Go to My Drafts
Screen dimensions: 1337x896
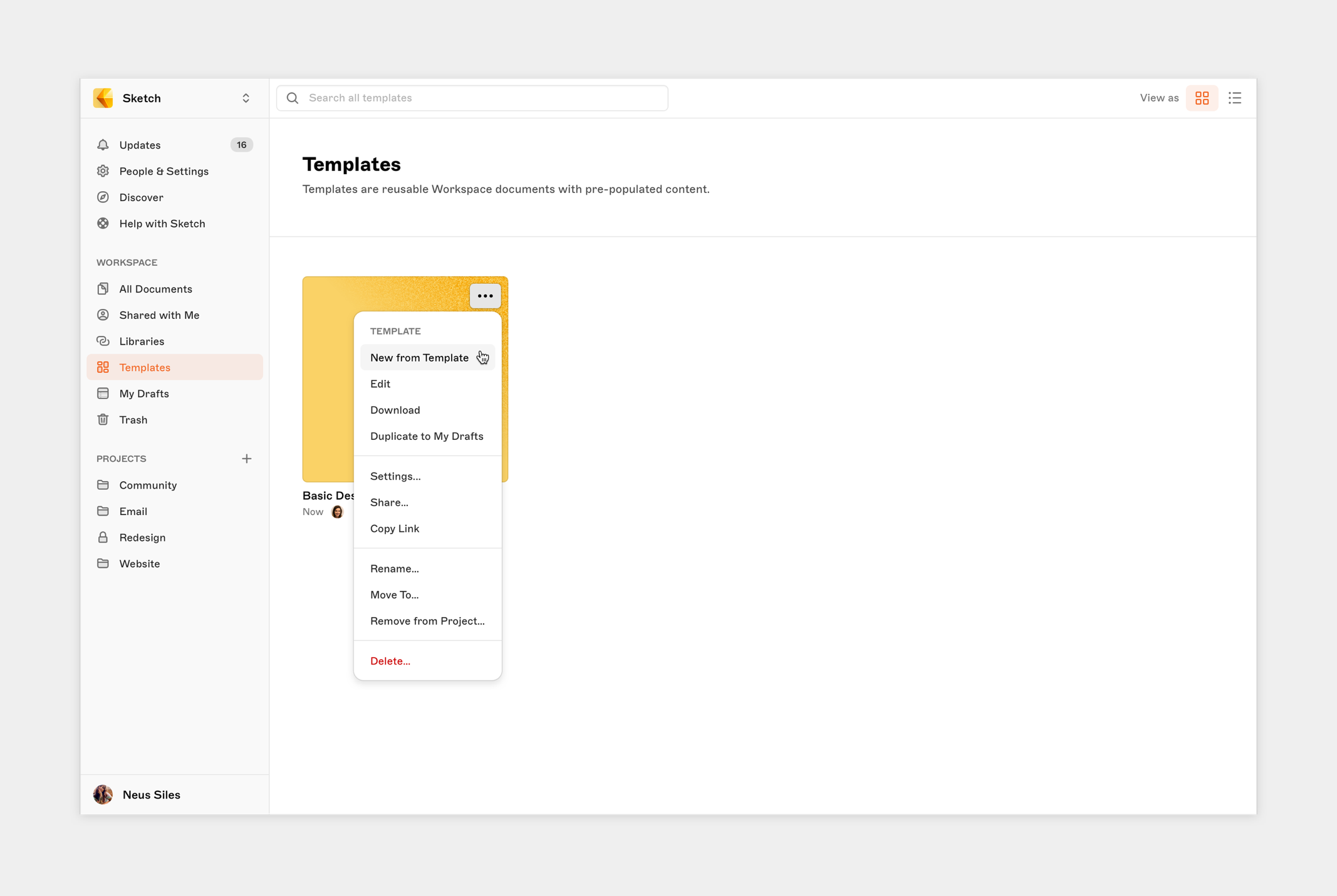click(144, 393)
